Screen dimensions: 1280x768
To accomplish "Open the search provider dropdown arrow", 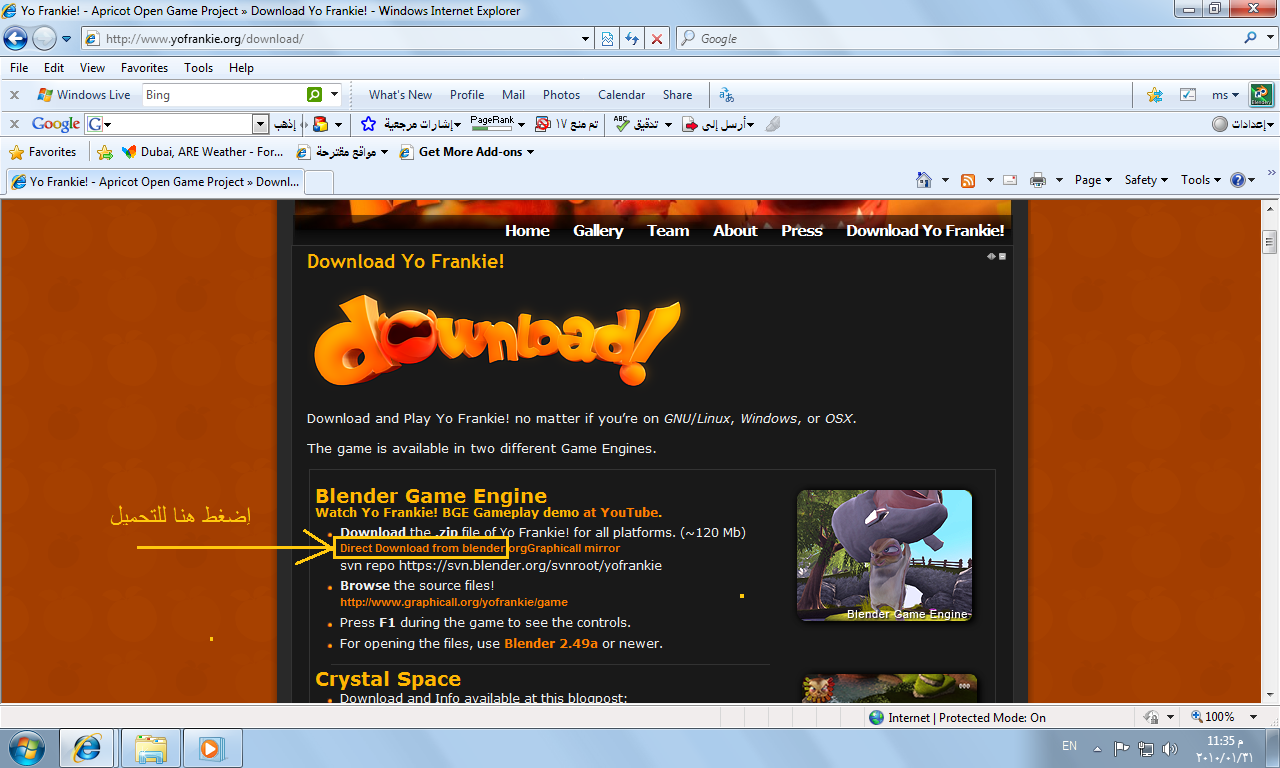I will (1269, 38).
